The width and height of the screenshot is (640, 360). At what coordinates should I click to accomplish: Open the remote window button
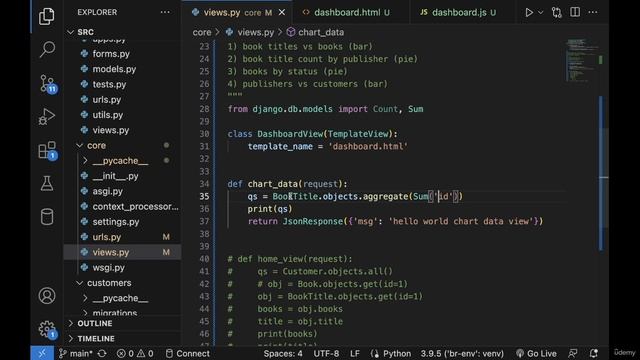pos(42,353)
